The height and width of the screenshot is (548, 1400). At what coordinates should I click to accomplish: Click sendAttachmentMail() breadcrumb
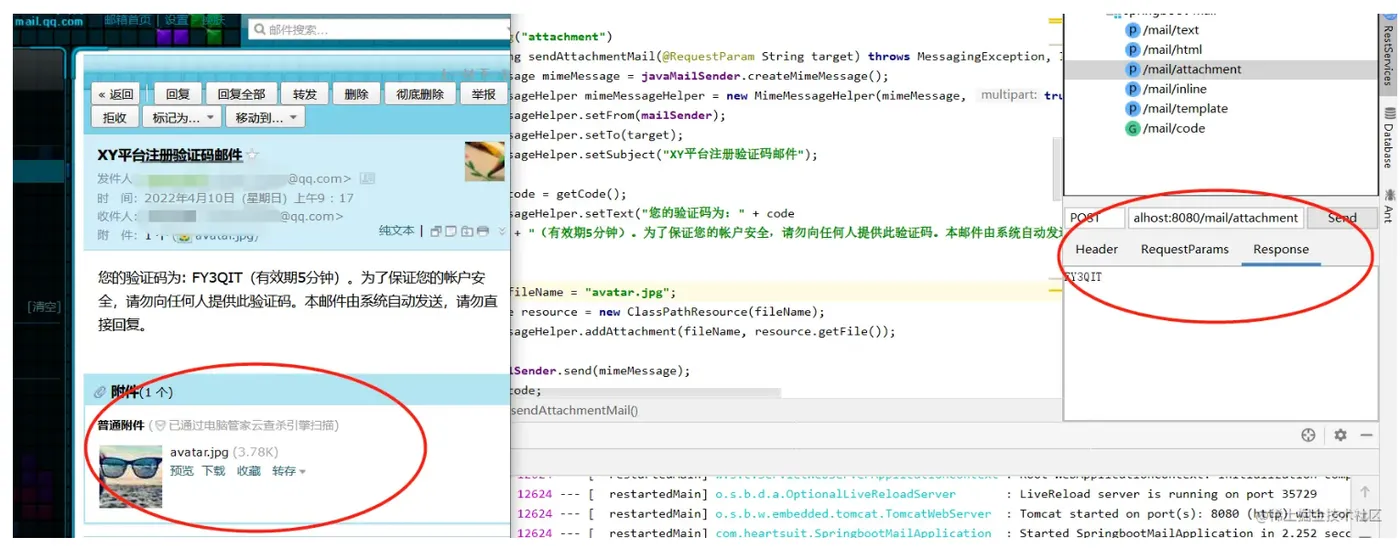(x=574, y=410)
